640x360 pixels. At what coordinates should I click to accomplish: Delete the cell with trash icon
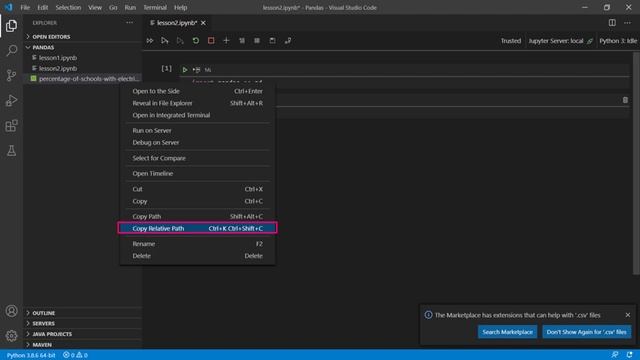pos(625,100)
